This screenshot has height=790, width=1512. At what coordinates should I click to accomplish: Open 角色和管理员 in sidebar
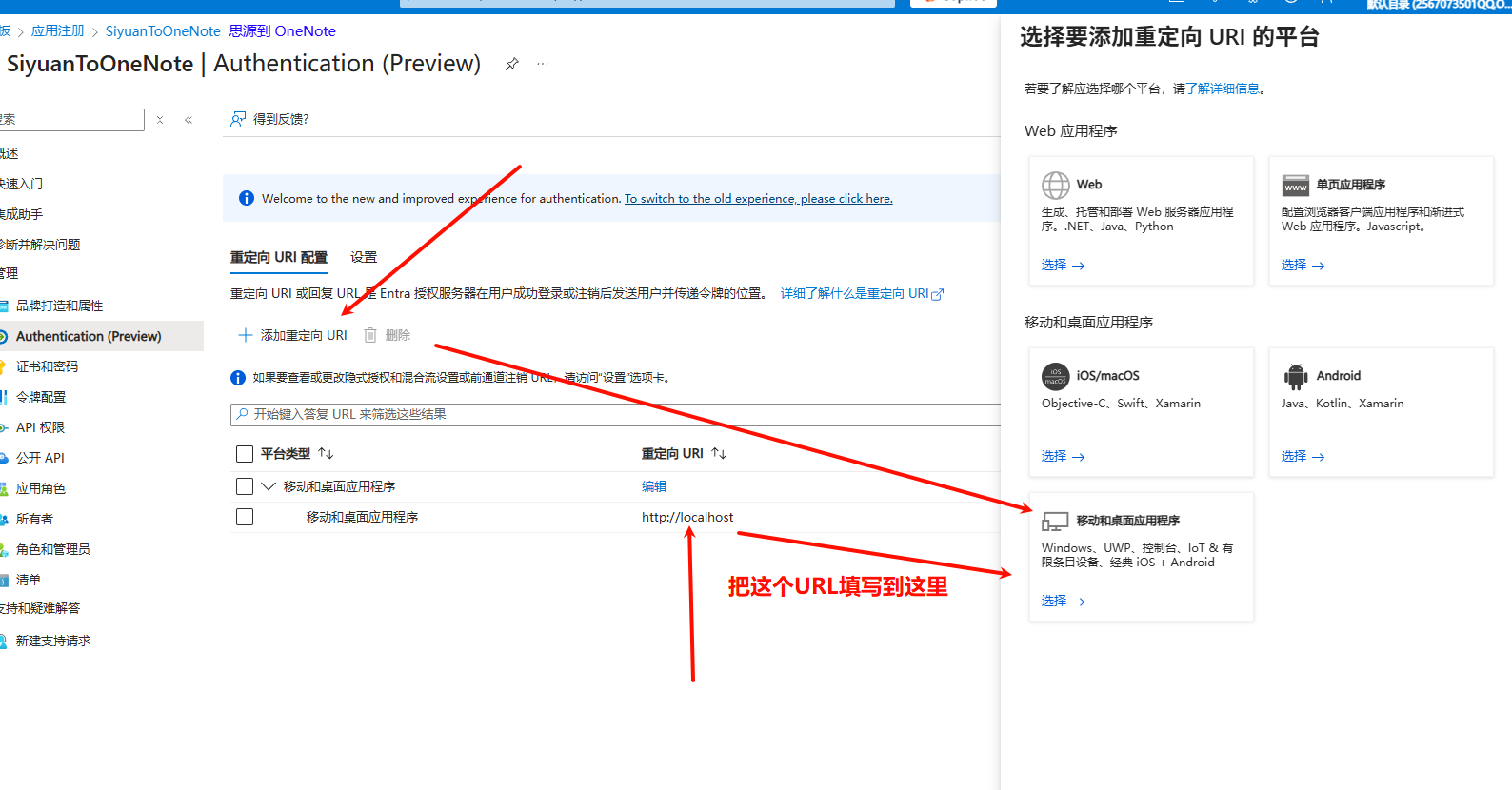52,549
